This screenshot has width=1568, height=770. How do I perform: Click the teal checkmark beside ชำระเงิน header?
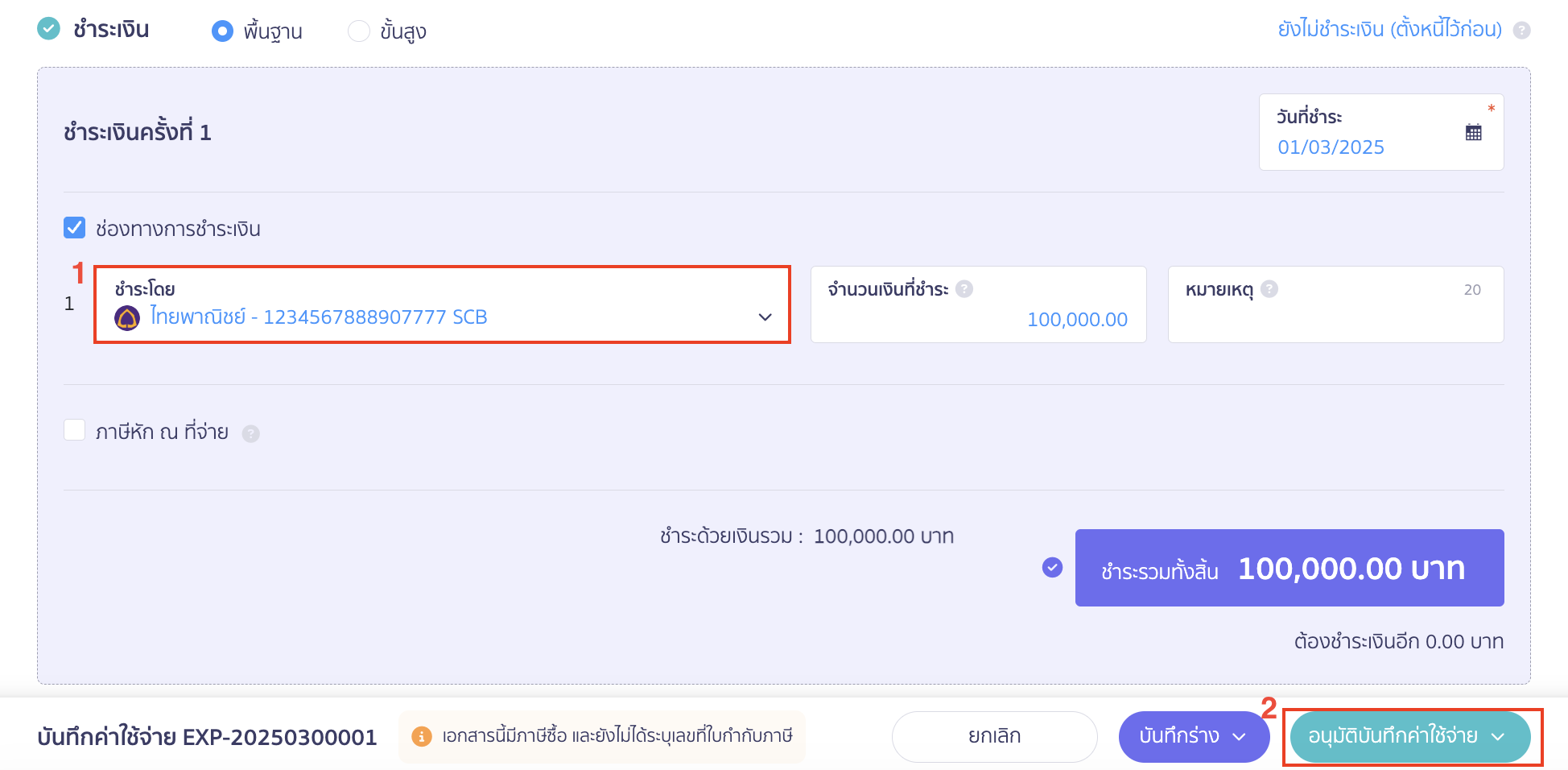coord(47,27)
